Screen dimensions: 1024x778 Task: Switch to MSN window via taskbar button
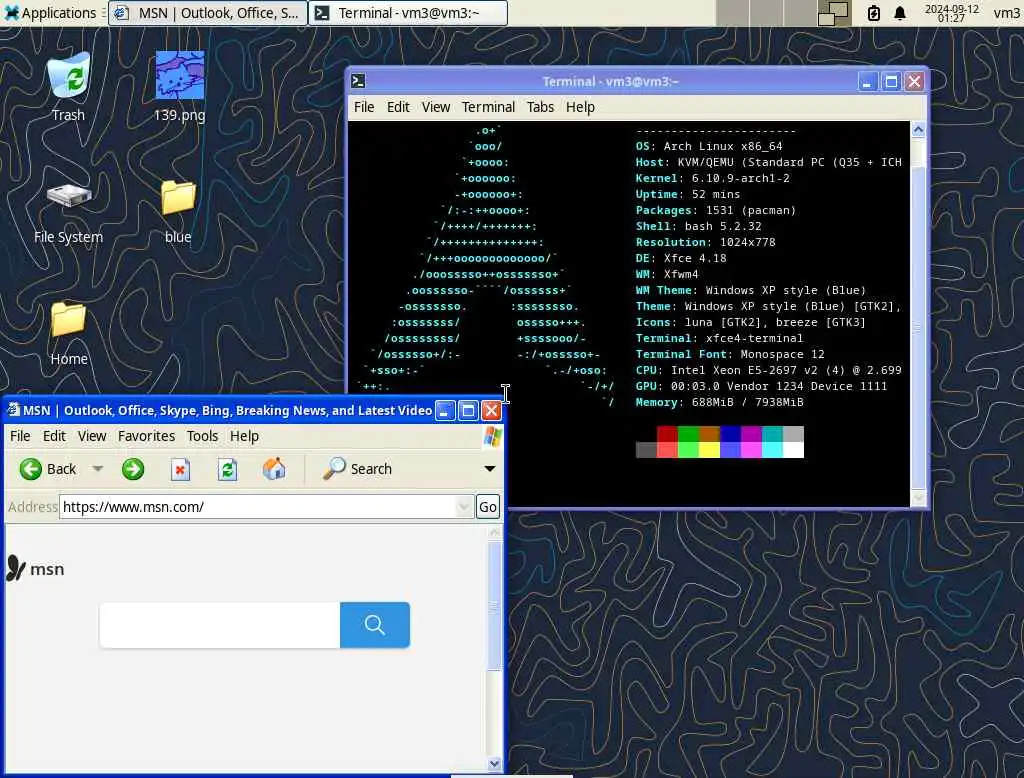coord(208,13)
